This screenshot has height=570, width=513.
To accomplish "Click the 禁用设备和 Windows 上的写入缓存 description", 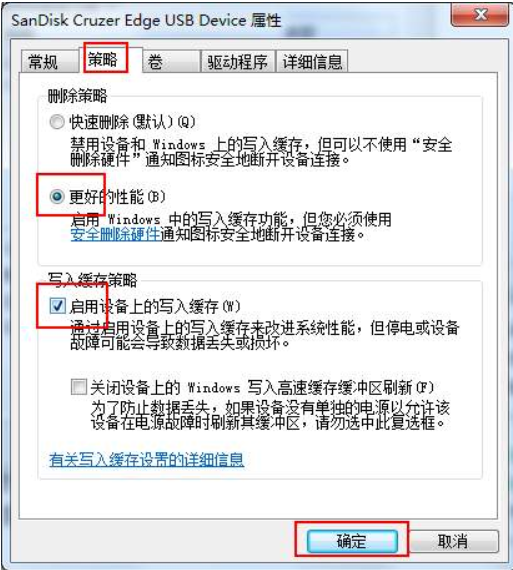I will (x=261, y=152).
